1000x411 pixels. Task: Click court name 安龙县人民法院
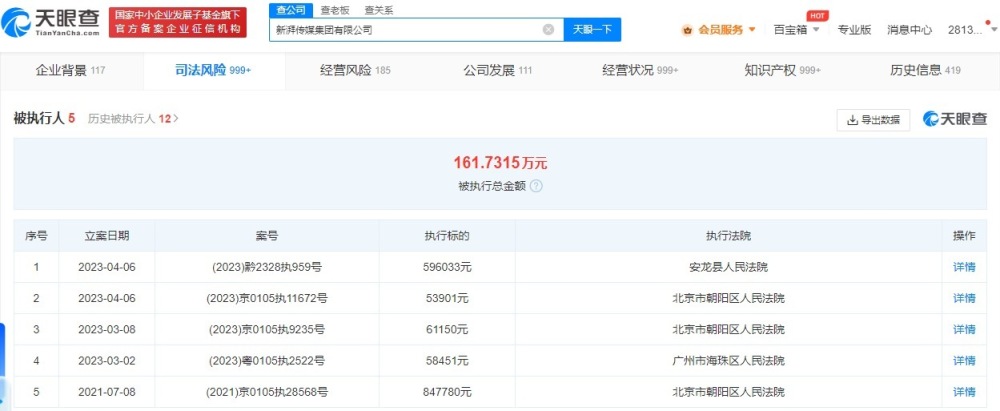pos(729,267)
